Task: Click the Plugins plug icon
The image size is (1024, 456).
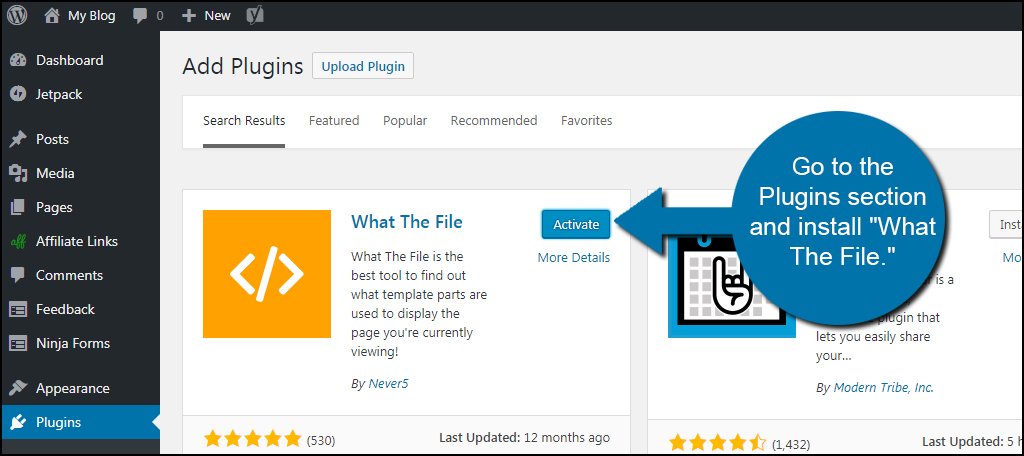Action: pos(18,422)
